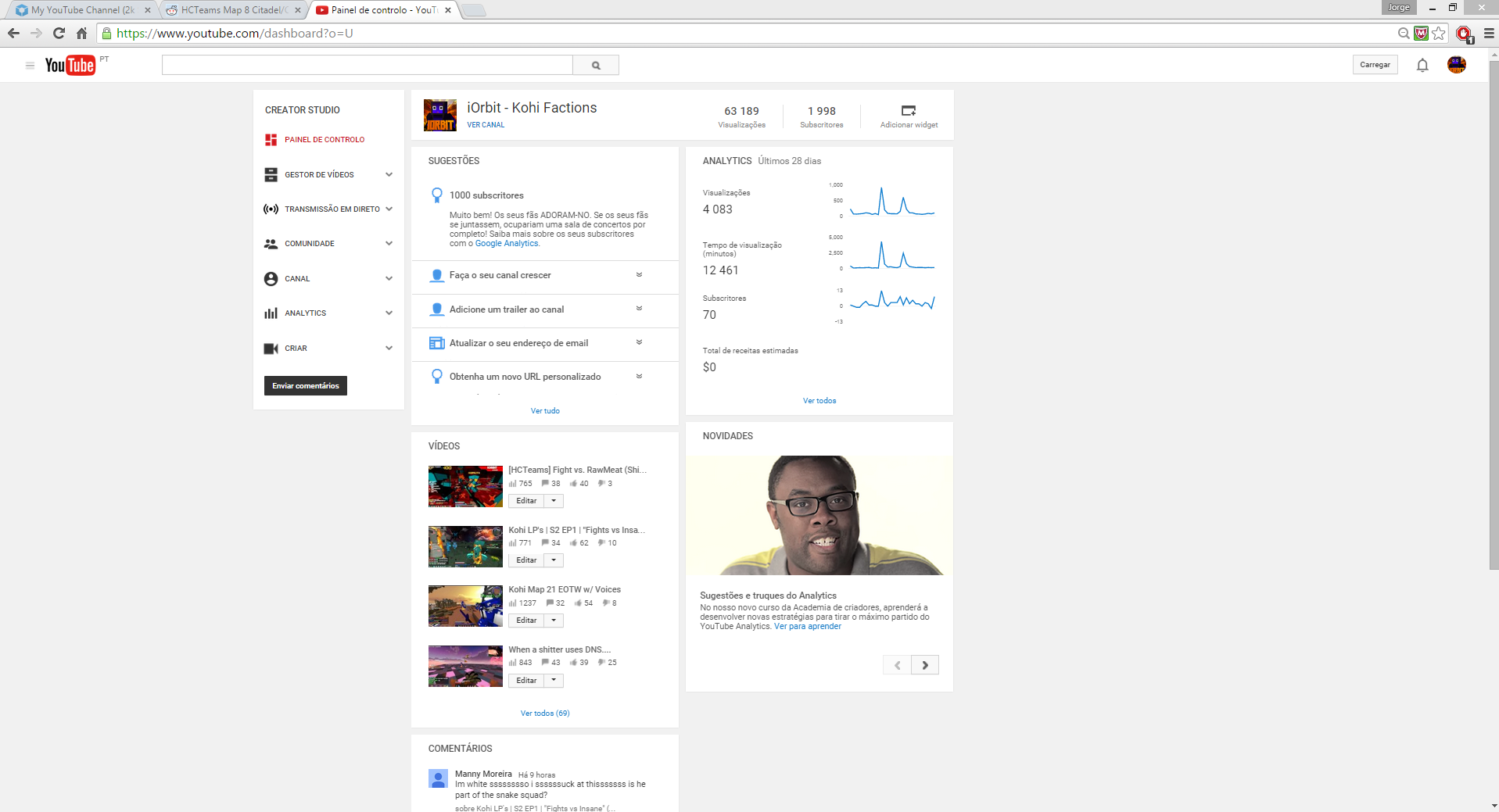1499x812 pixels.
Task: Go to YouTube home via logo
Action: pos(70,65)
